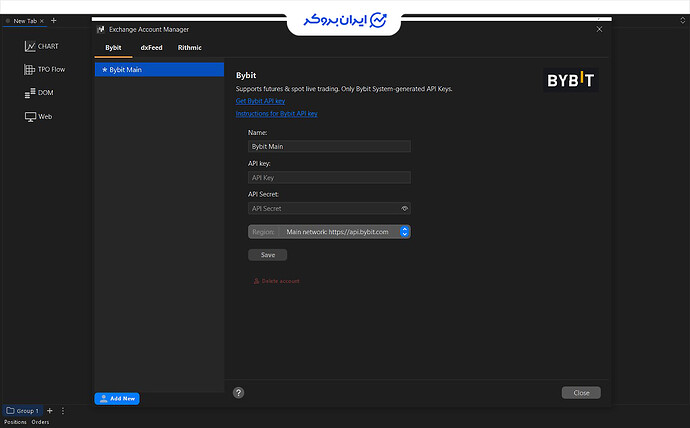690x428 pixels.
Task: Open Instructions for Bybit API key link
Action: coord(276,113)
